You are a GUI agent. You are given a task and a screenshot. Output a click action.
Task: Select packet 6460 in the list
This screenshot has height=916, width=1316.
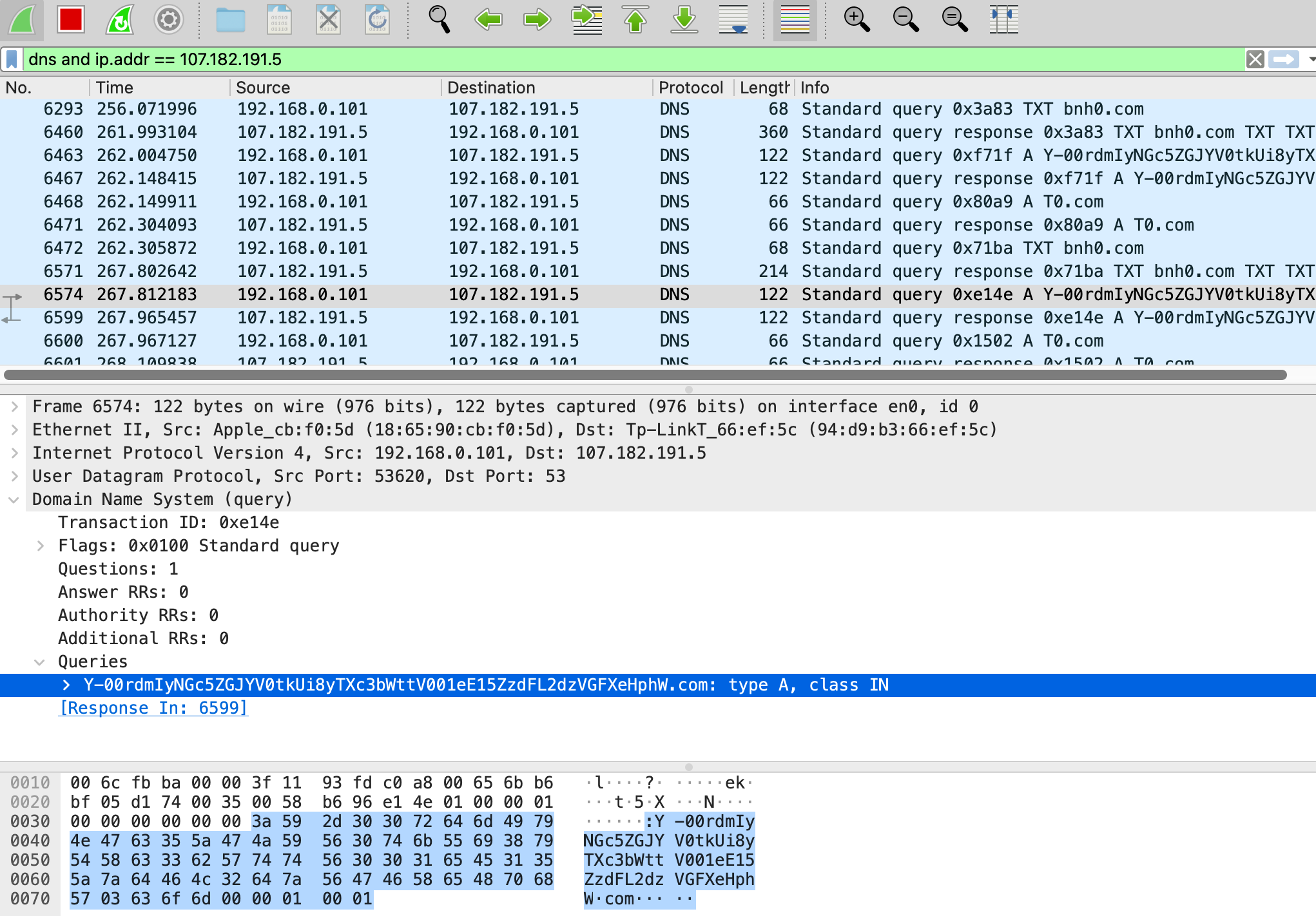click(658, 132)
